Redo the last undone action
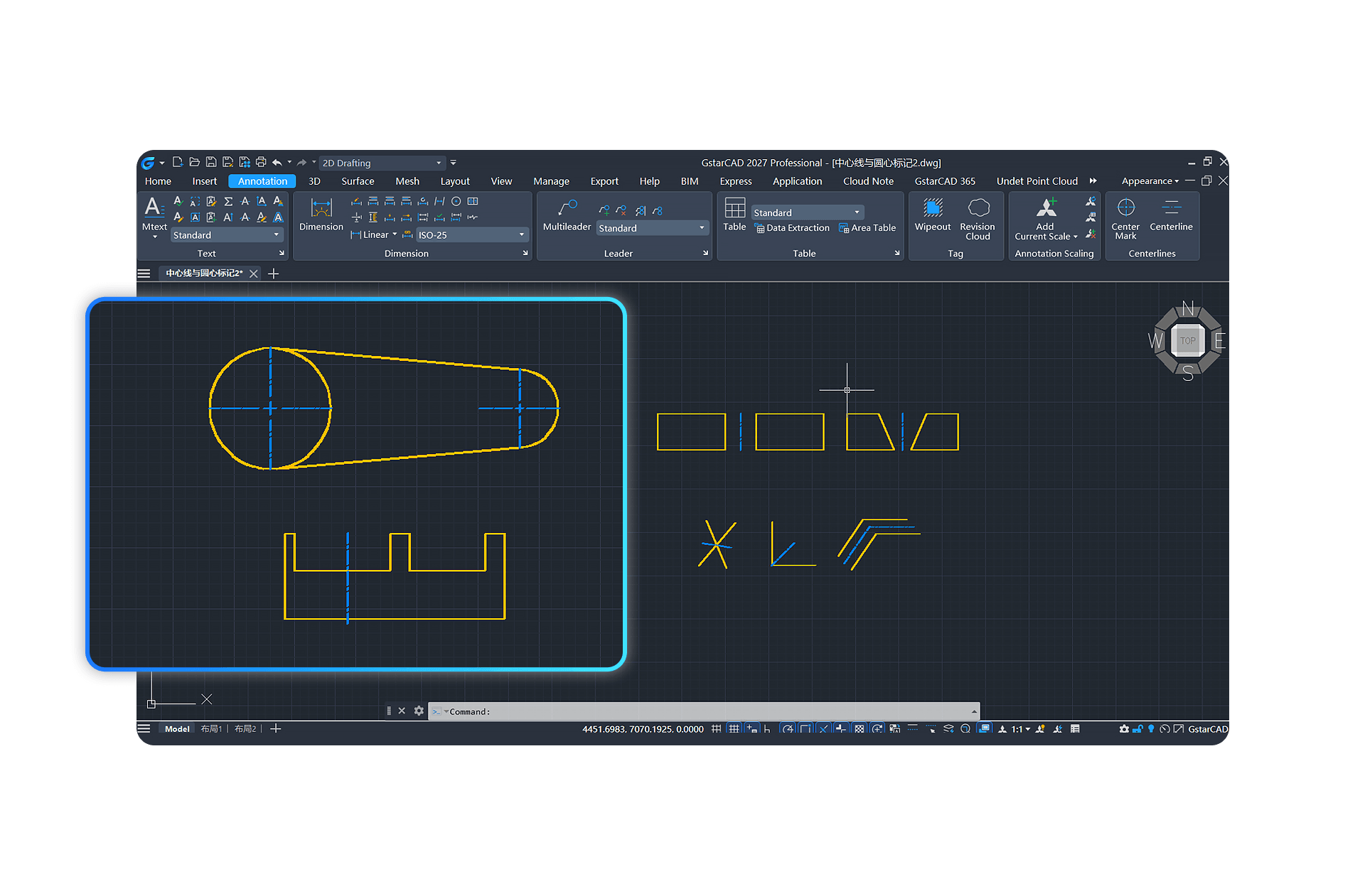The width and height of the screenshot is (1365, 896). (301, 162)
